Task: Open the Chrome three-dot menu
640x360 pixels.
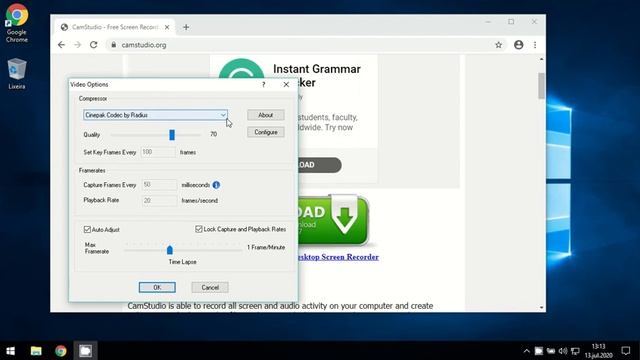Action: [535, 45]
